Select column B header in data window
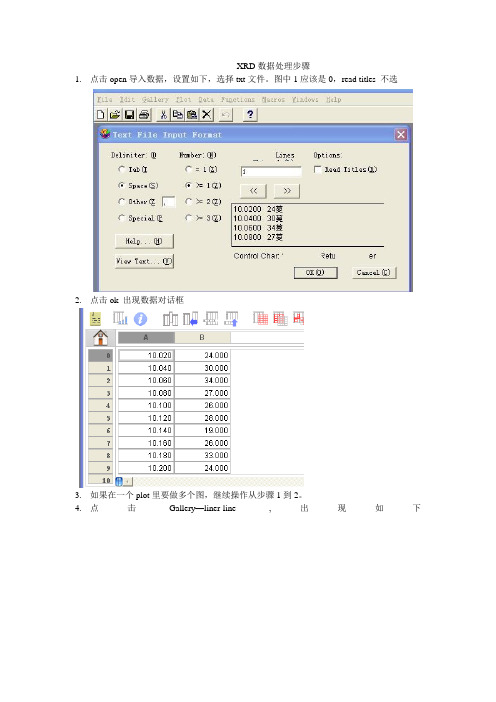The image size is (496, 702). pos(202,338)
